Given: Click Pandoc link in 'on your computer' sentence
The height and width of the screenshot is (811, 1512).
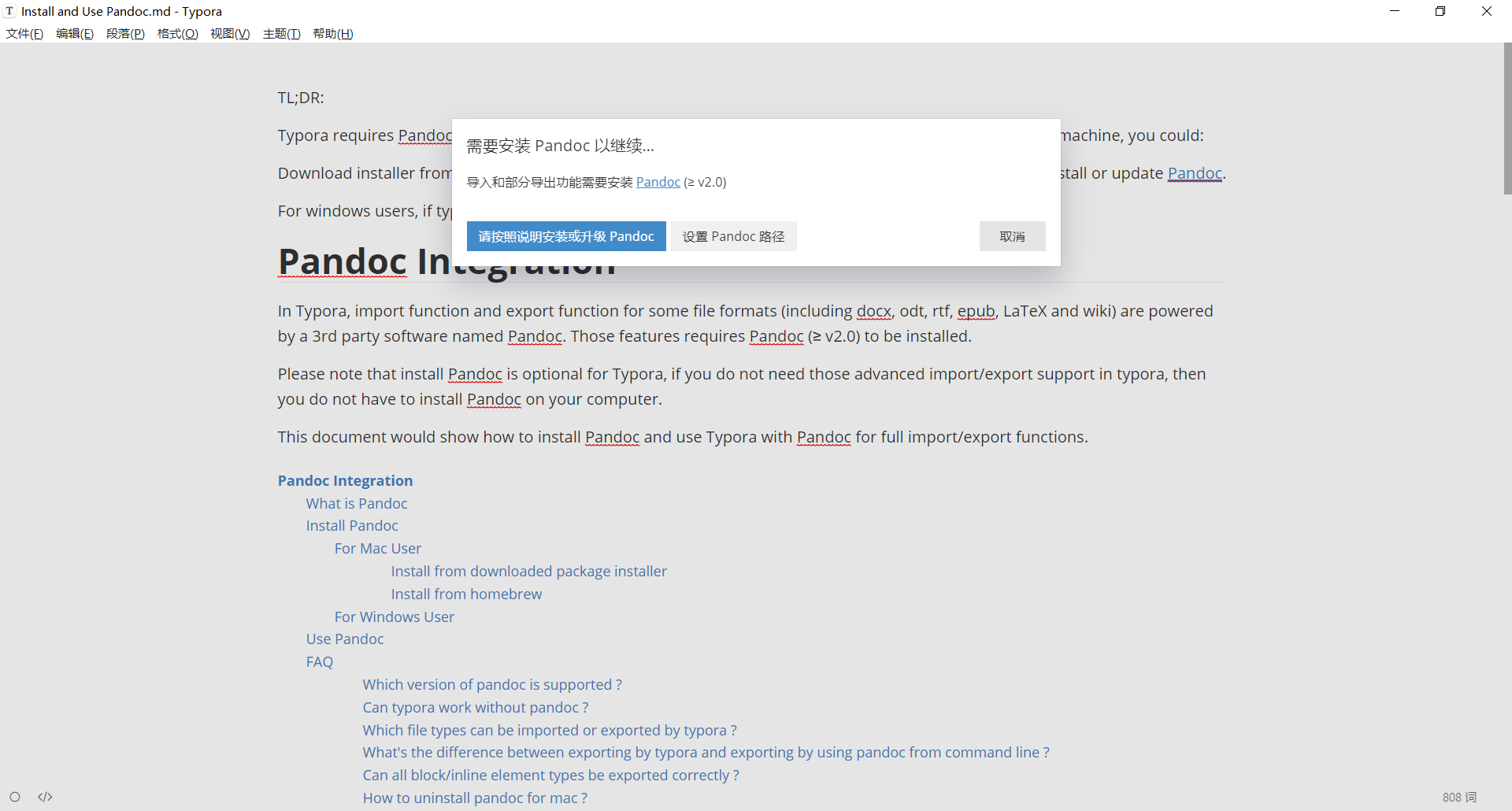Looking at the screenshot, I should pos(494,399).
